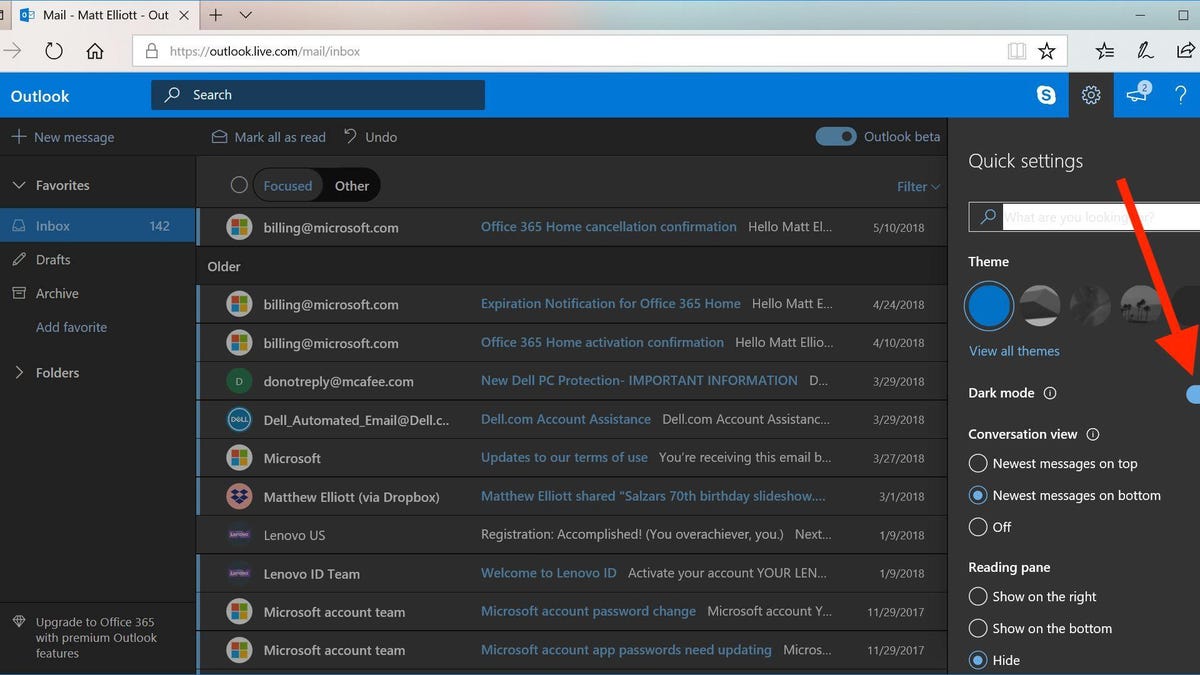
Task: Click the Conversation view info icon
Action: tap(1093, 434)
